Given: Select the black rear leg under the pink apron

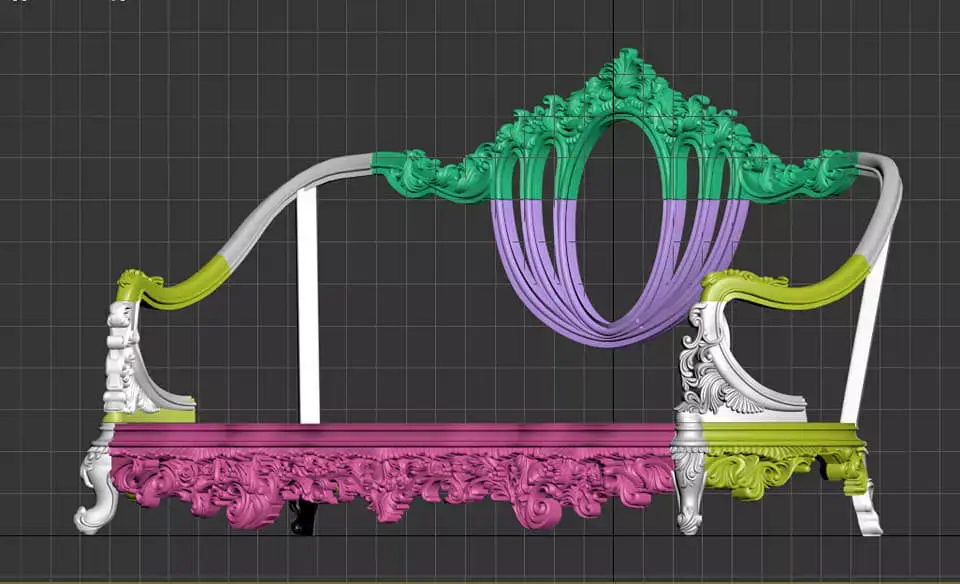Looking at the screenshot, I should (302, 518).
